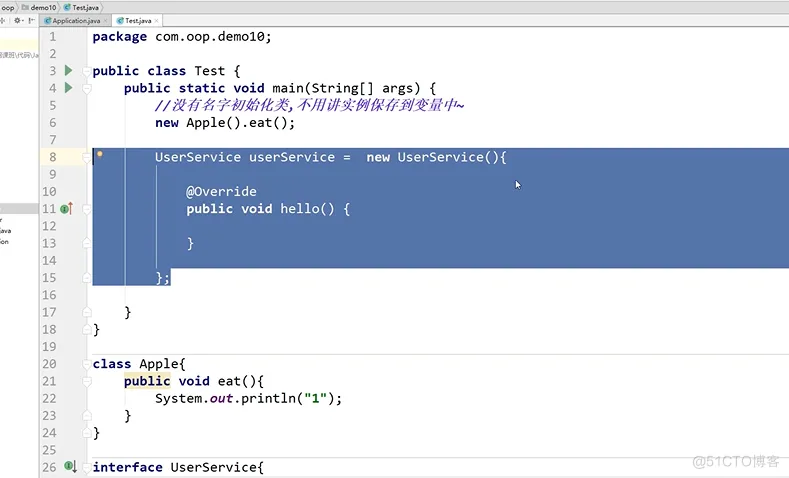
Task: Fold the Apple class at line 20
Action: tap(87, 364)
